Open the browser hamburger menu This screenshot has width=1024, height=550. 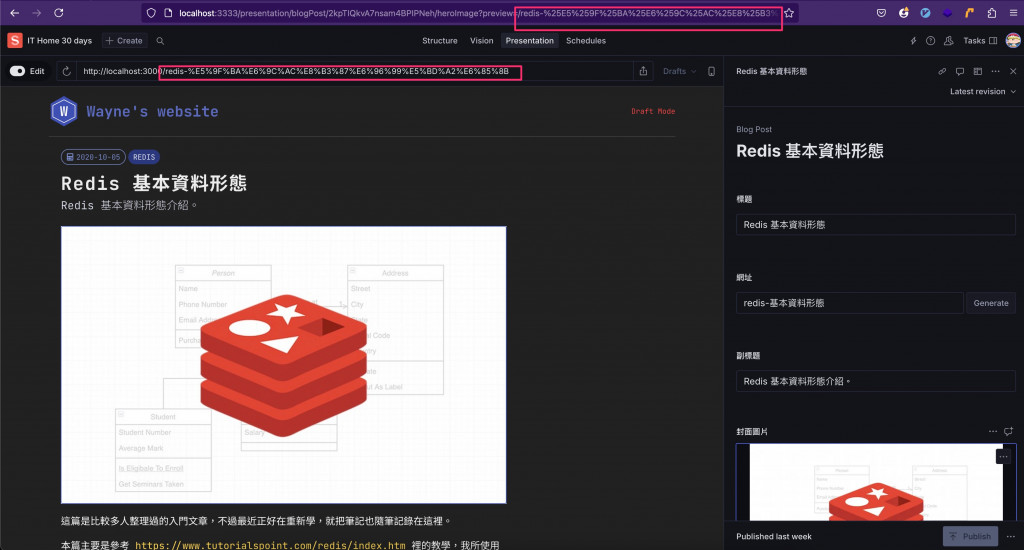pyautogui.click(x=1014, y=12)
